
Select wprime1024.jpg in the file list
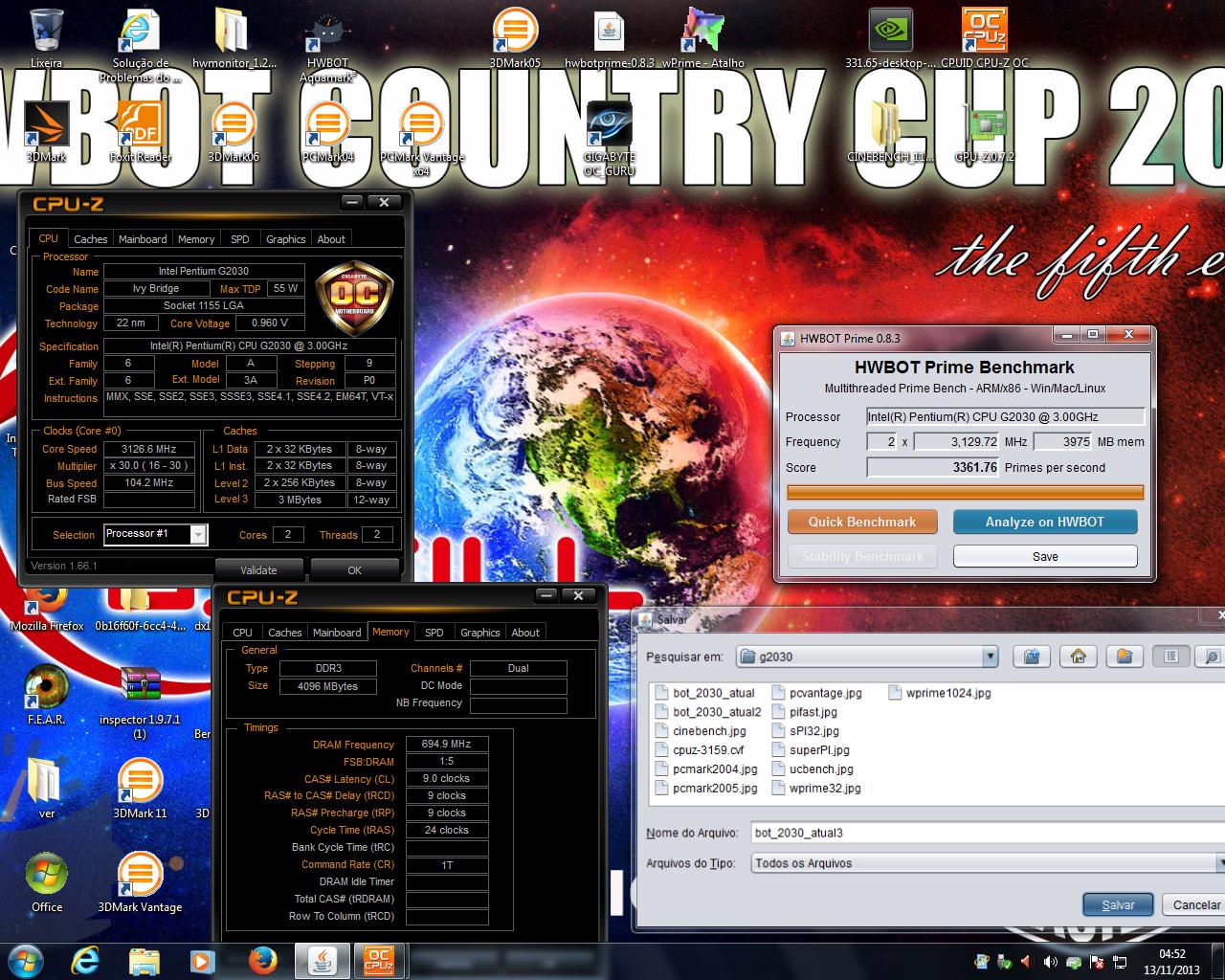coord(941,693)
